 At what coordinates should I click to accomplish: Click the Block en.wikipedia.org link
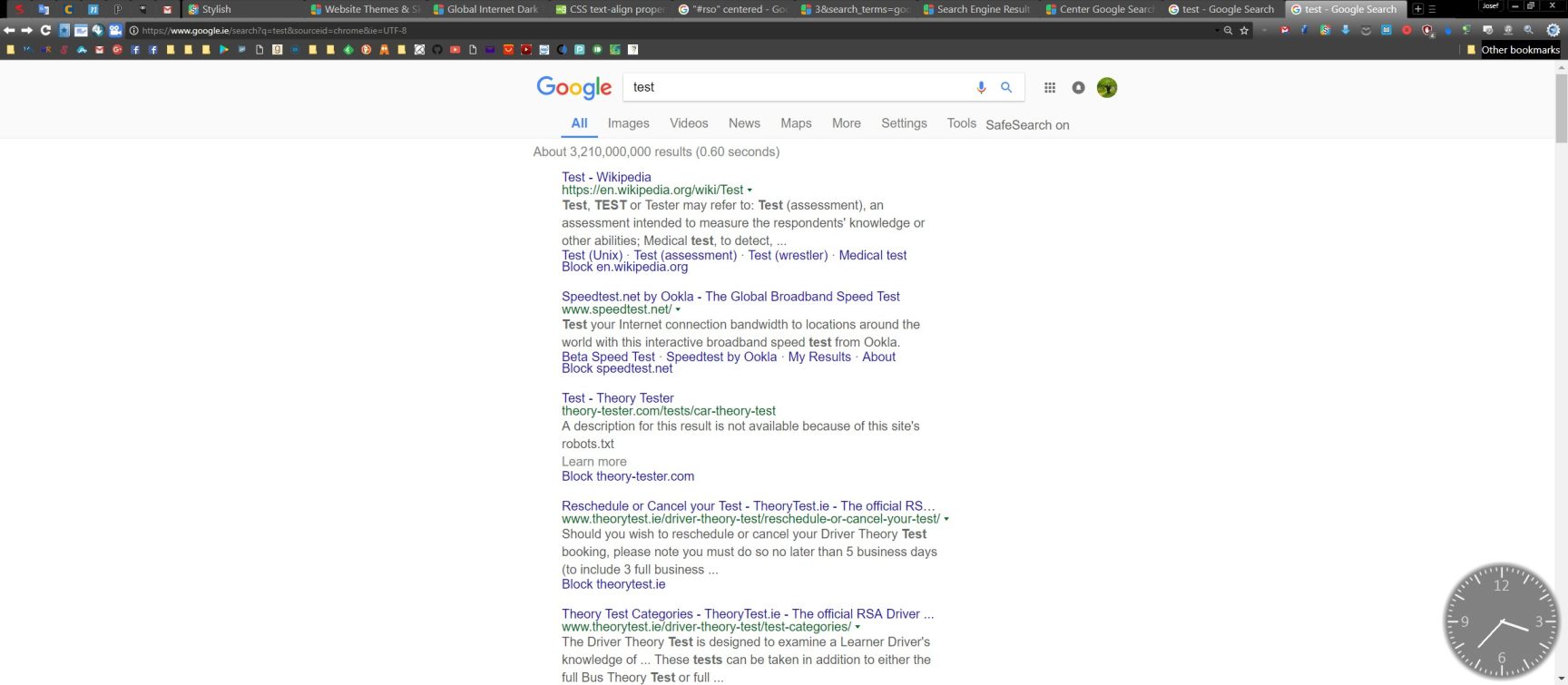[624, 267]
